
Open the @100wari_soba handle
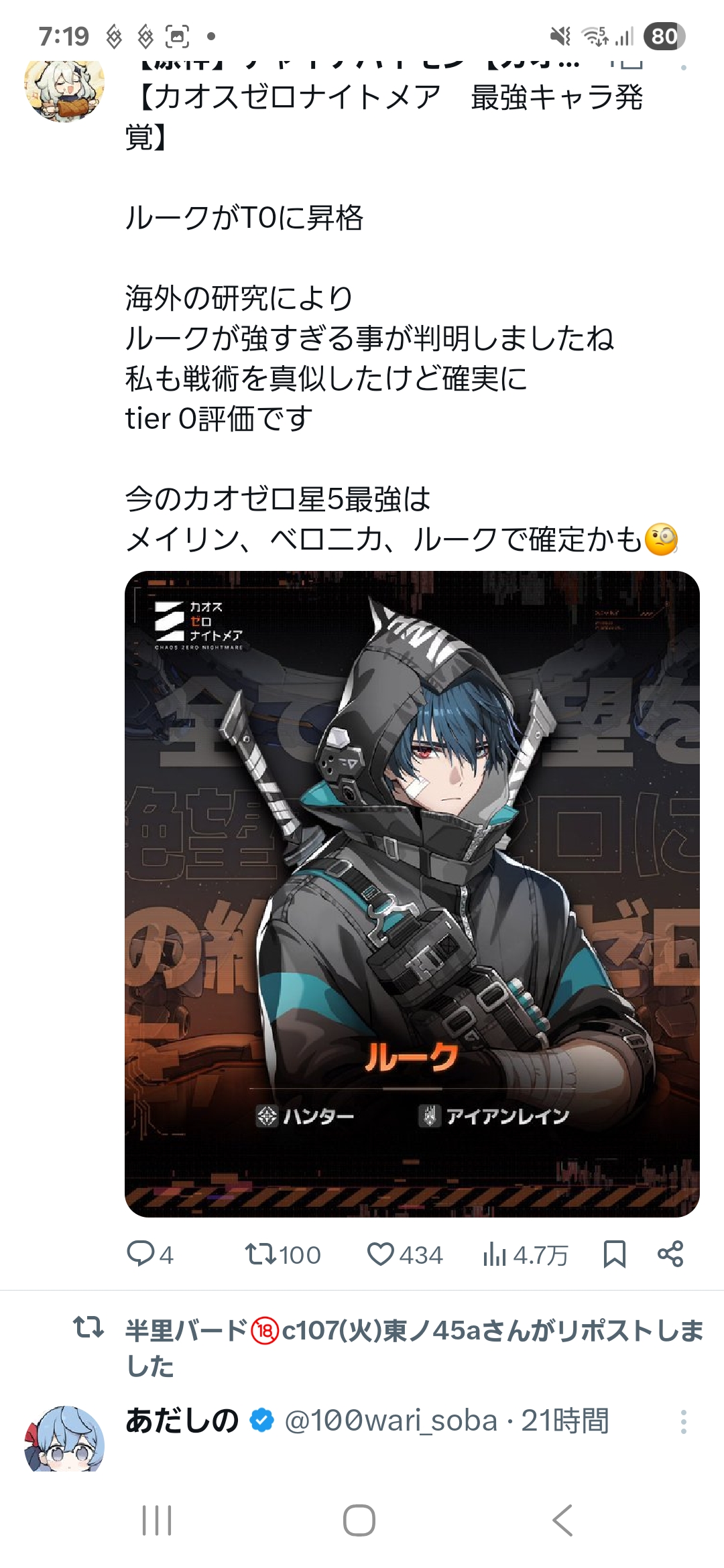click(x=391, y=1421)
